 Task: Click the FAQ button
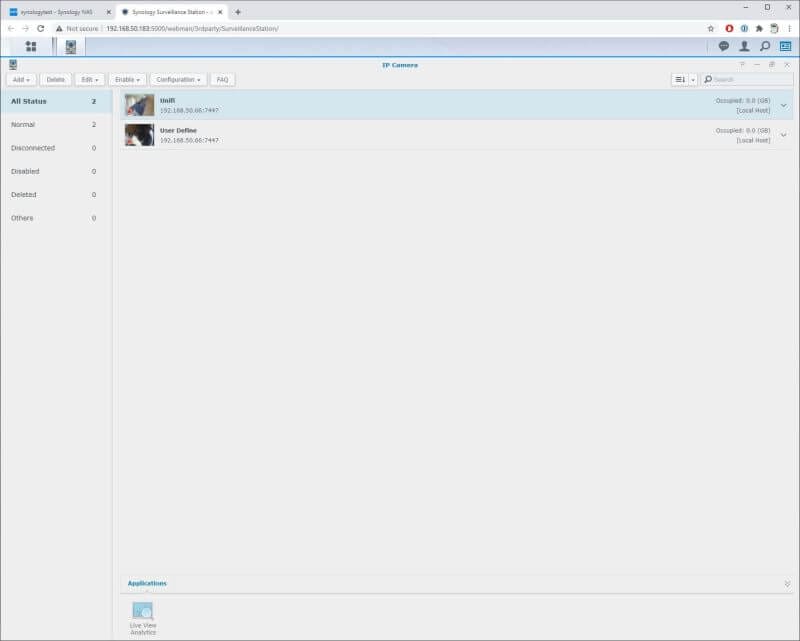(222, 79)
